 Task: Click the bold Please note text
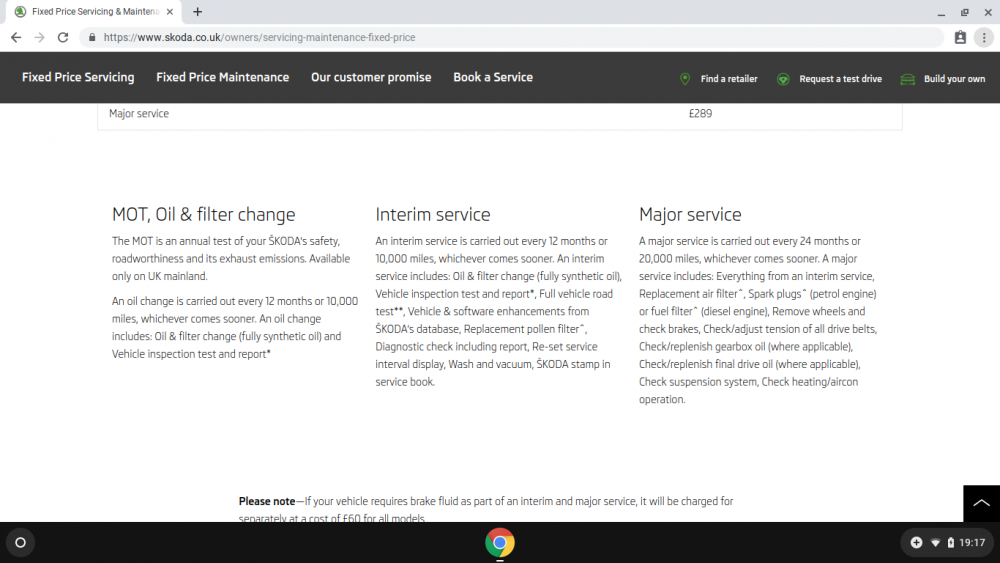point(267,501)
